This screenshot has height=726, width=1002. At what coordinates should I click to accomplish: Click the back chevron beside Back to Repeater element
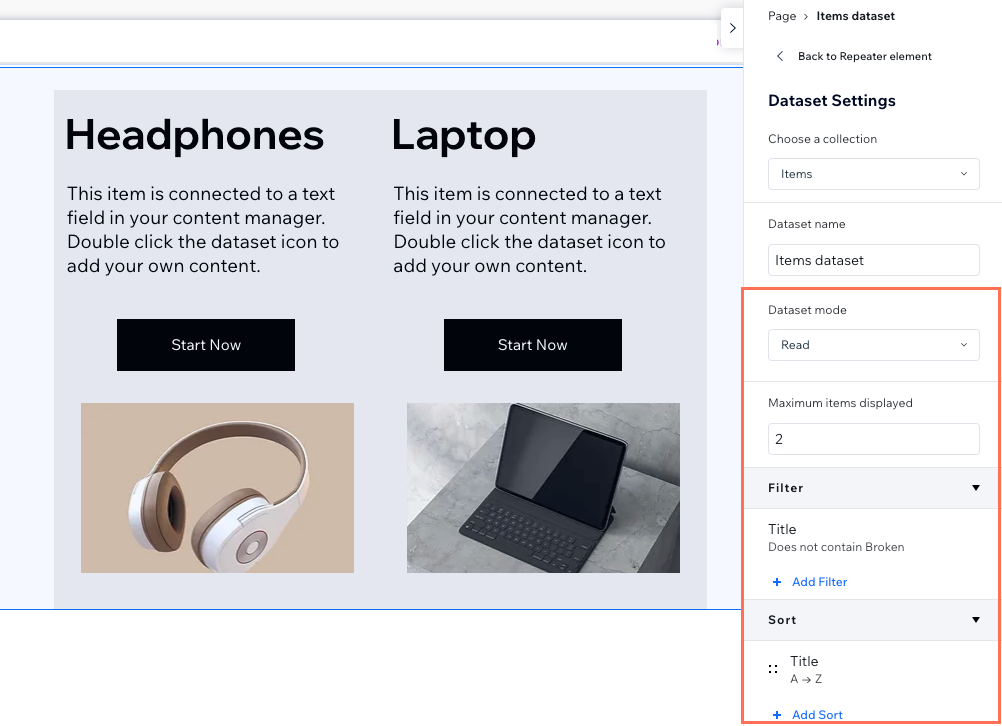[780, 56]
